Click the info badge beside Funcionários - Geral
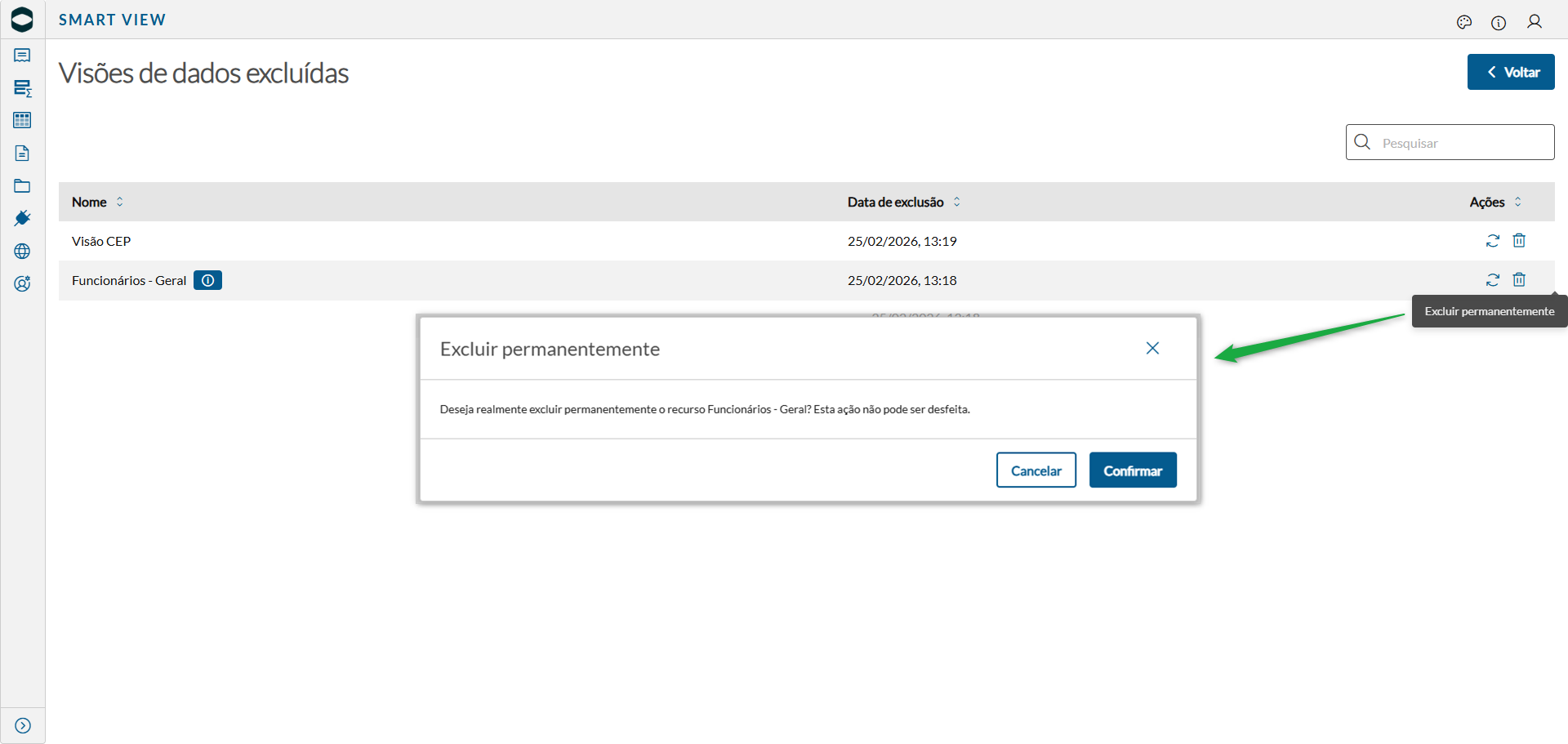Screen dimensions: 1568x744 point(208,280)
